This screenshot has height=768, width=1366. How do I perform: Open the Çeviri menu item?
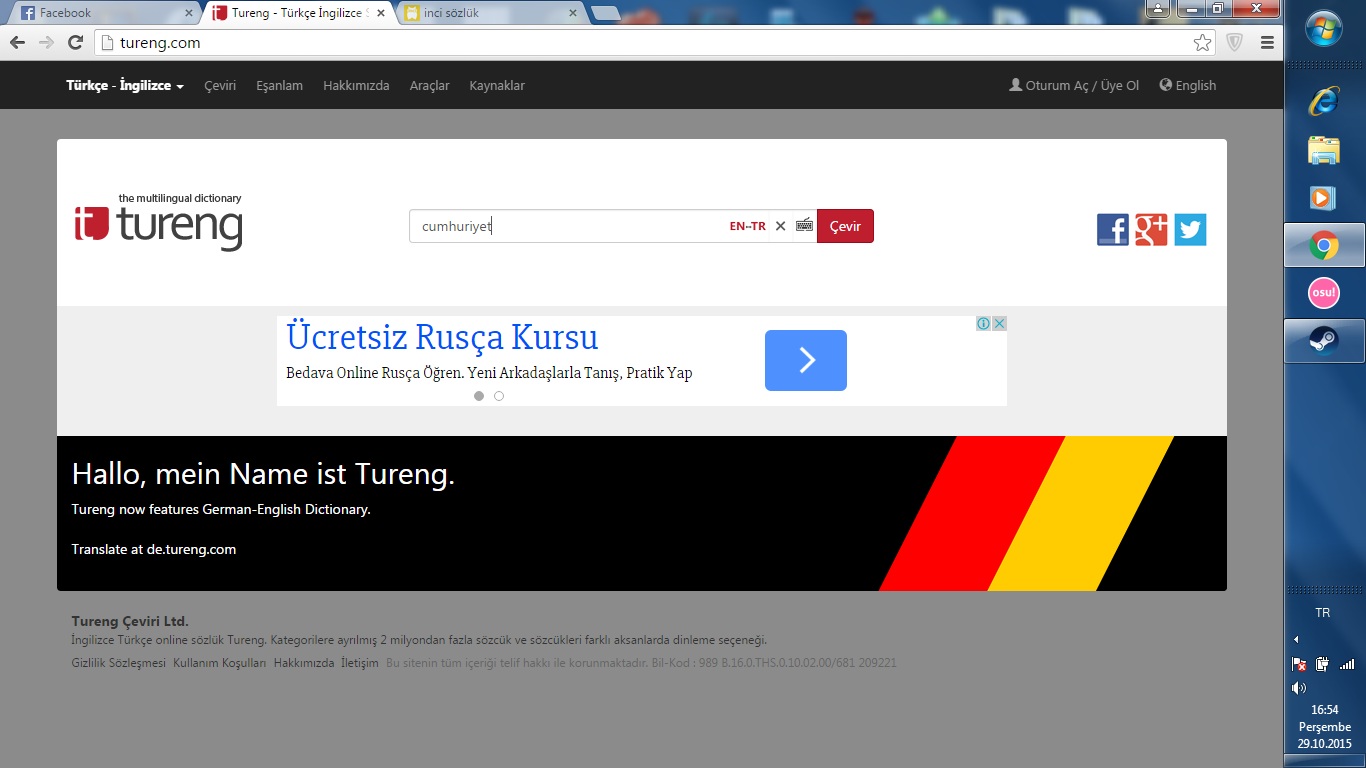(x=220, y=86)
